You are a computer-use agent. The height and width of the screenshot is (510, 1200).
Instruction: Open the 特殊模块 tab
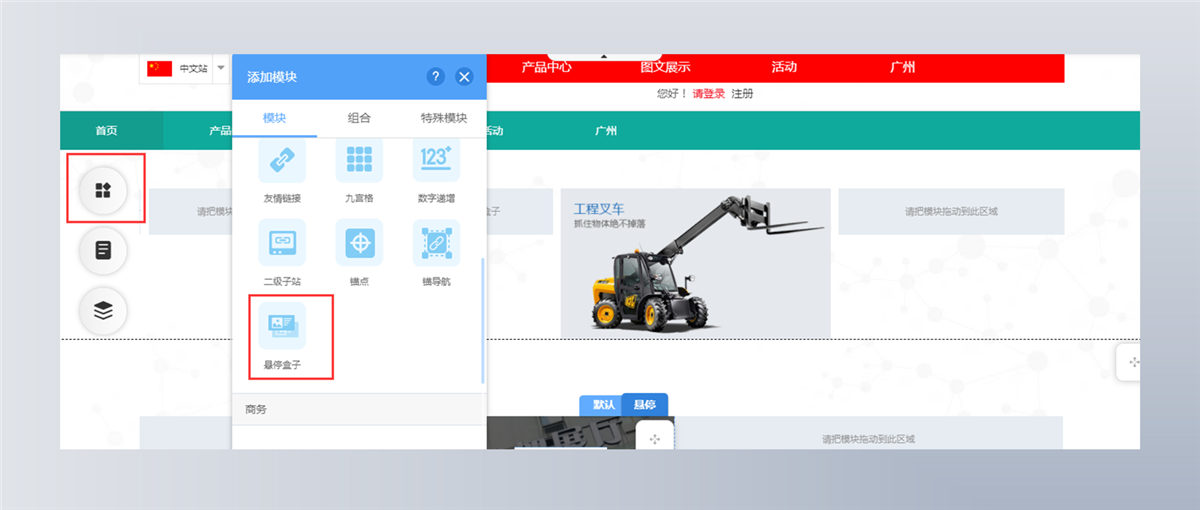[444, 118]
